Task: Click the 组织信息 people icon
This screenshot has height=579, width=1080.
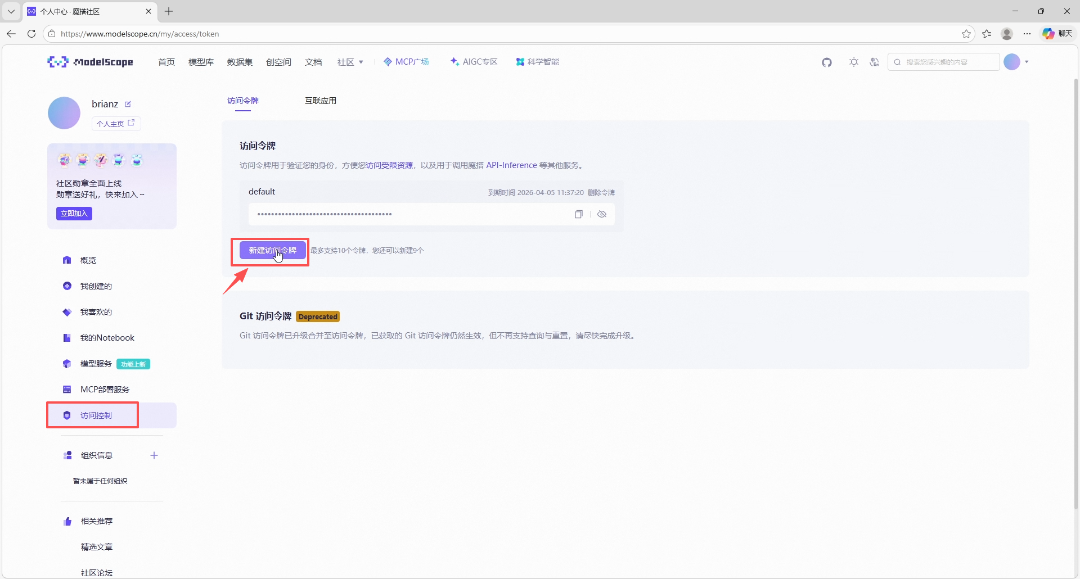Action: tap(68, 455)
